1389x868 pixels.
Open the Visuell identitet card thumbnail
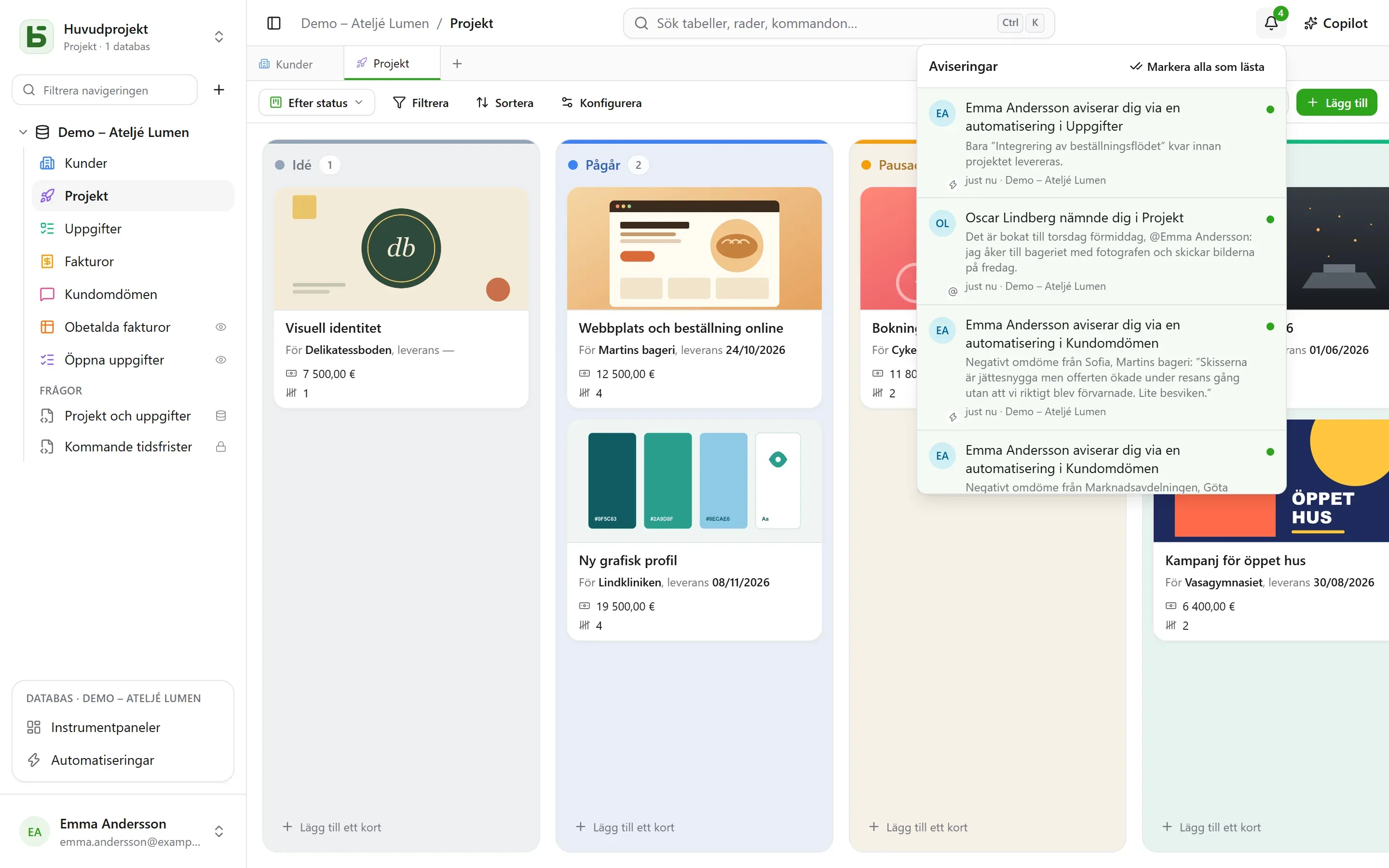click(x=401, y=248)
